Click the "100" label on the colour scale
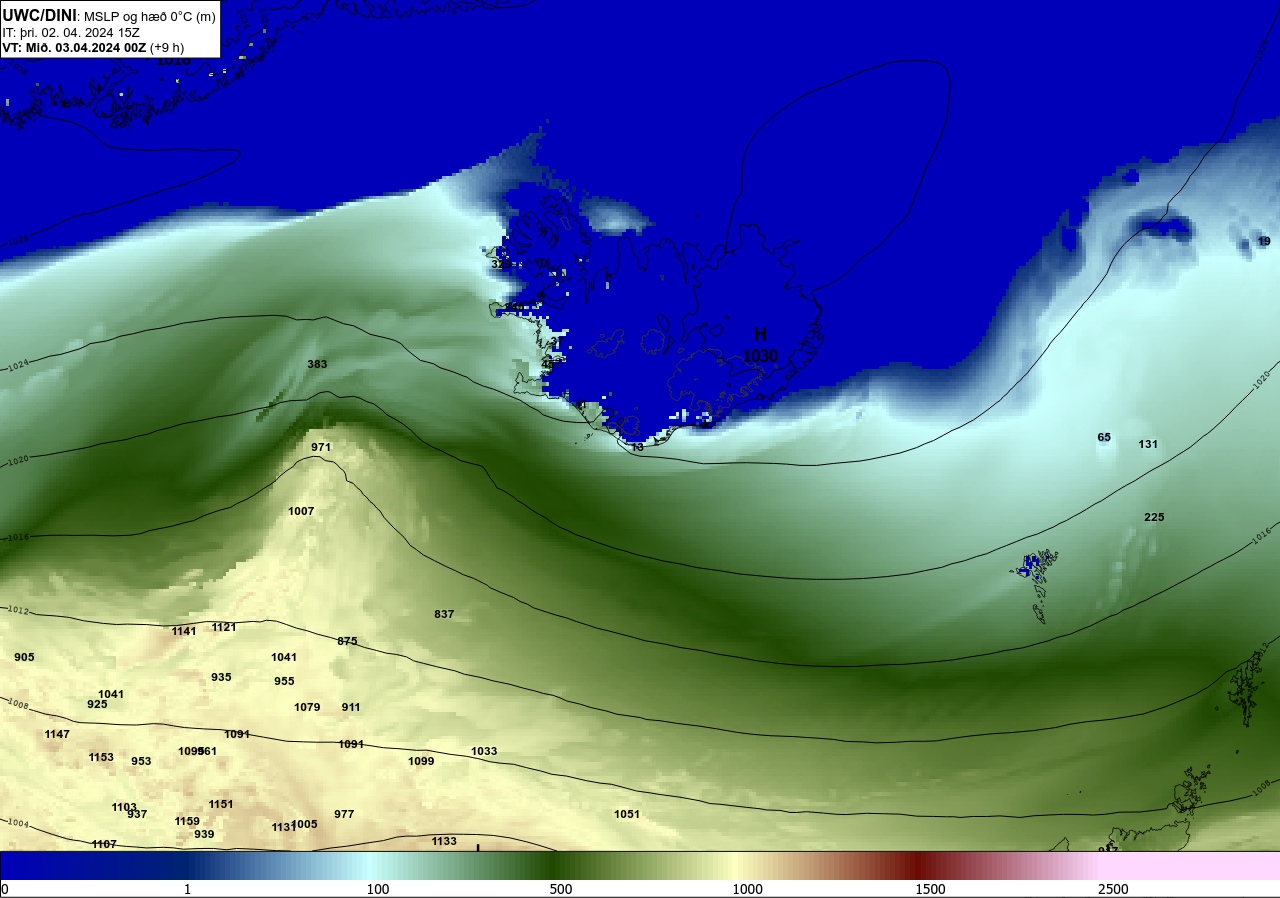Image resolution: width=1280 pixels, height=898 pixels. tap(377, 889)
